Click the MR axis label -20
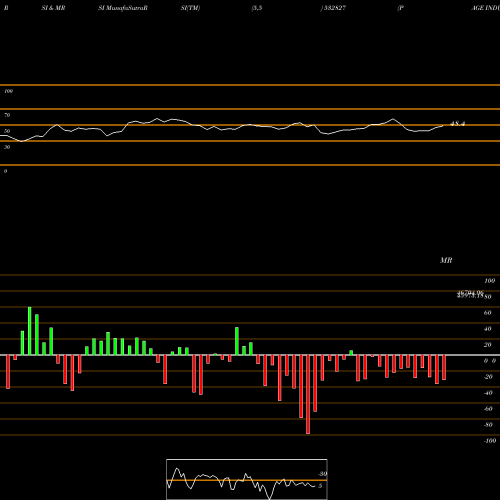This screenshot has width=500, height=500. (488, 377)
